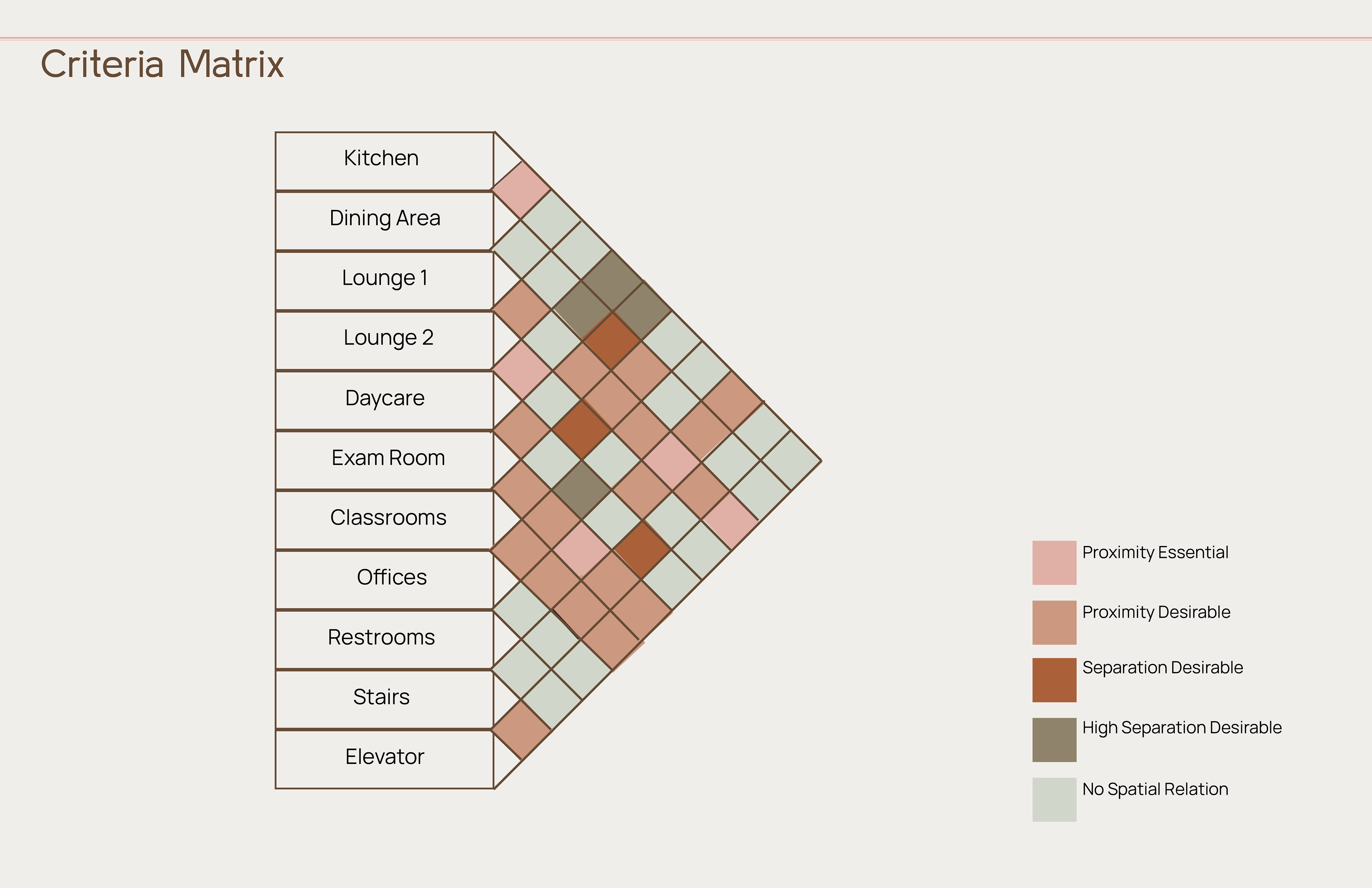Click the Criteria Matrix title
This screenshot has height=888, width=1372.
162,64
